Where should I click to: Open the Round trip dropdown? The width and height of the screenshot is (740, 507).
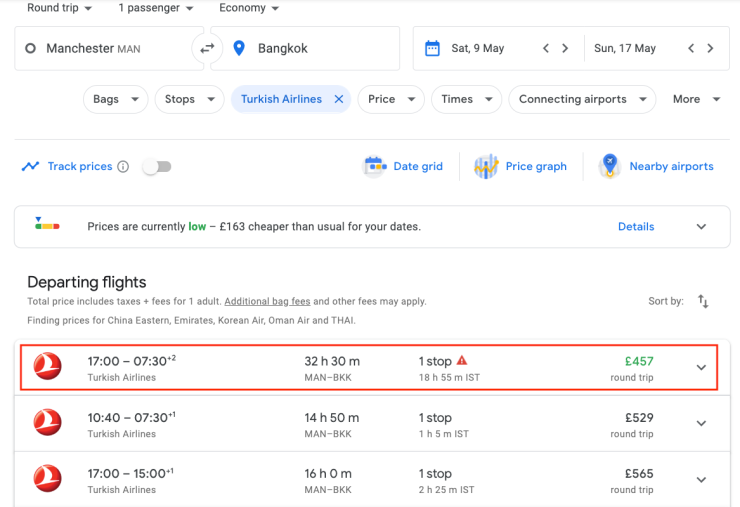(x=59, y=8)
